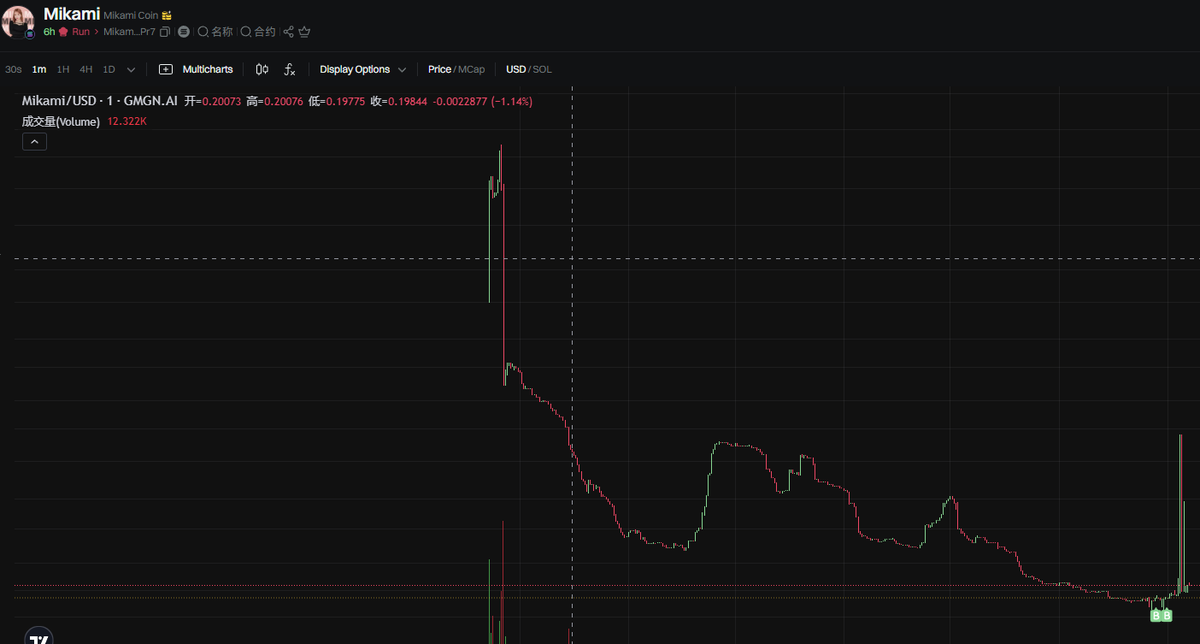The width and height of the screenshot is (1200, 644).
Task: Open the fx indicators menu
Action: (290, 69)
